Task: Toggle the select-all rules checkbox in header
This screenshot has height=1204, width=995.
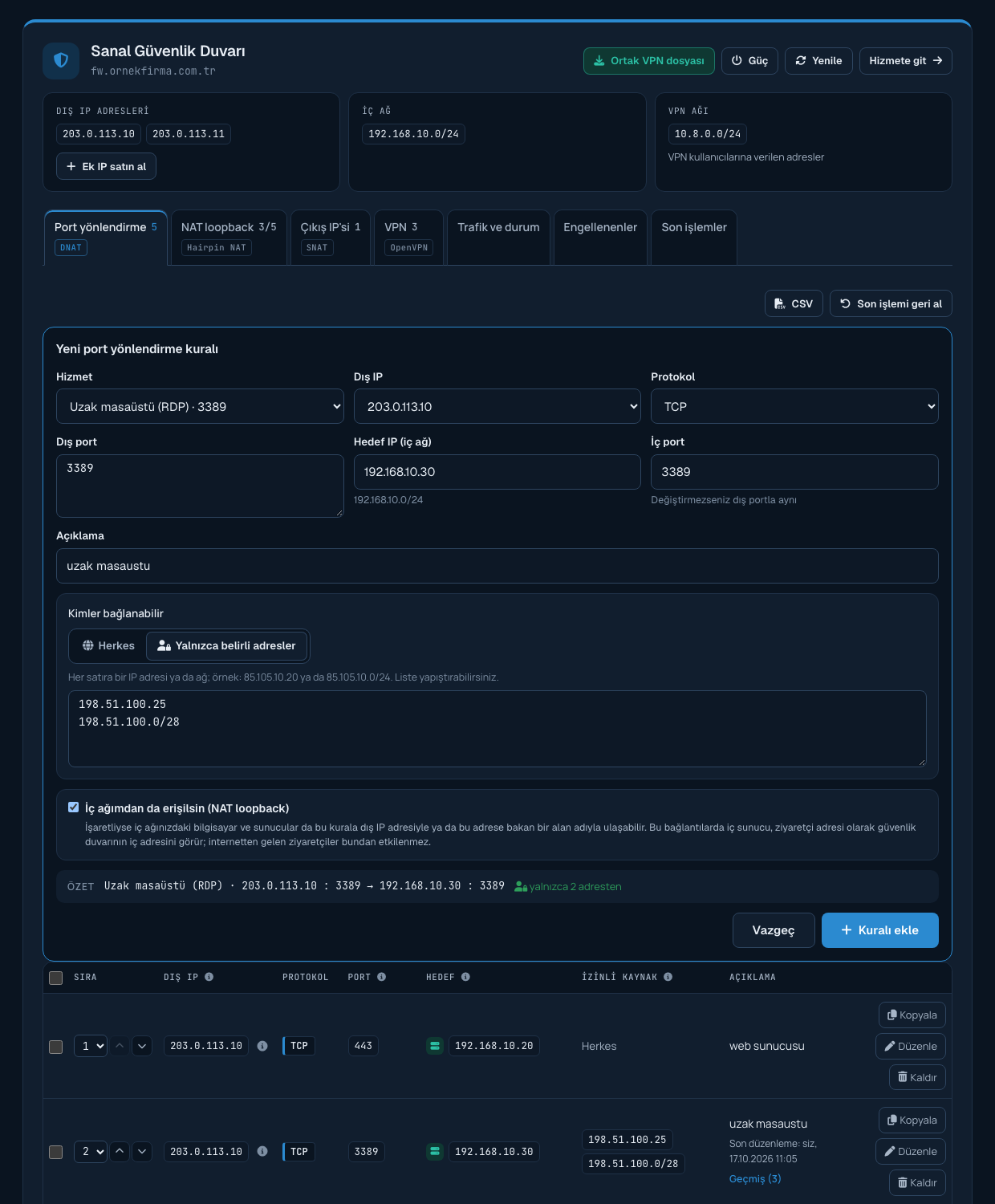Action: [x=56, y=978]
